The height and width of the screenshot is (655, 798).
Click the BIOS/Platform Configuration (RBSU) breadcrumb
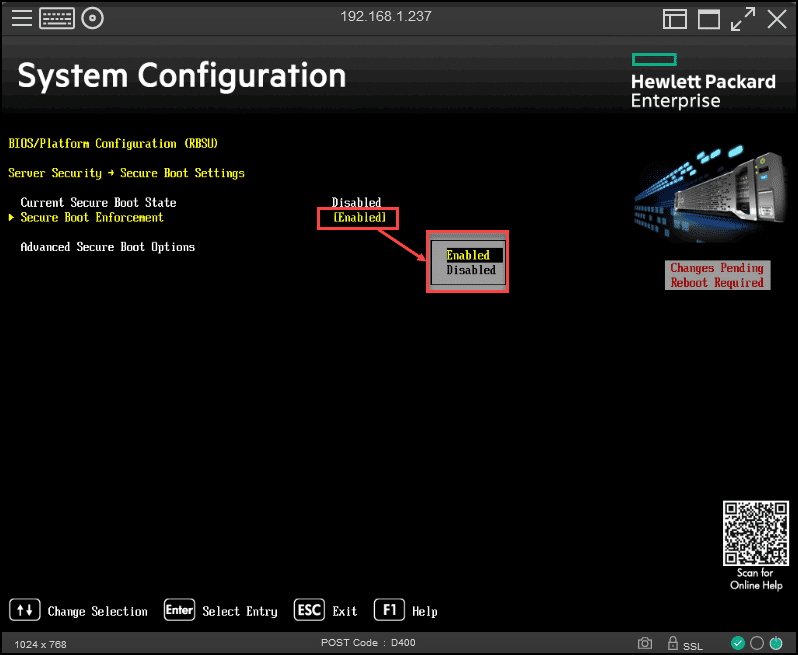click(113, 144)
